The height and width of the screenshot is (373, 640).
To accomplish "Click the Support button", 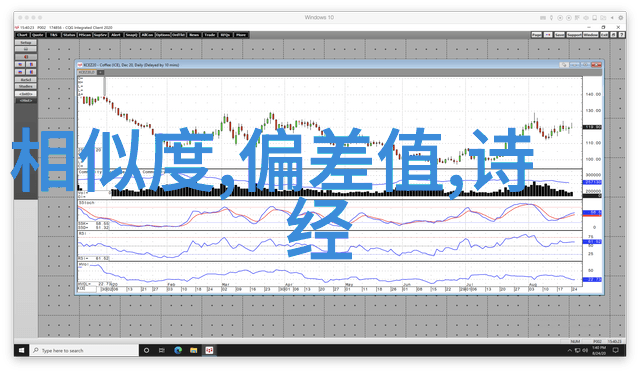I will (574, 35).
